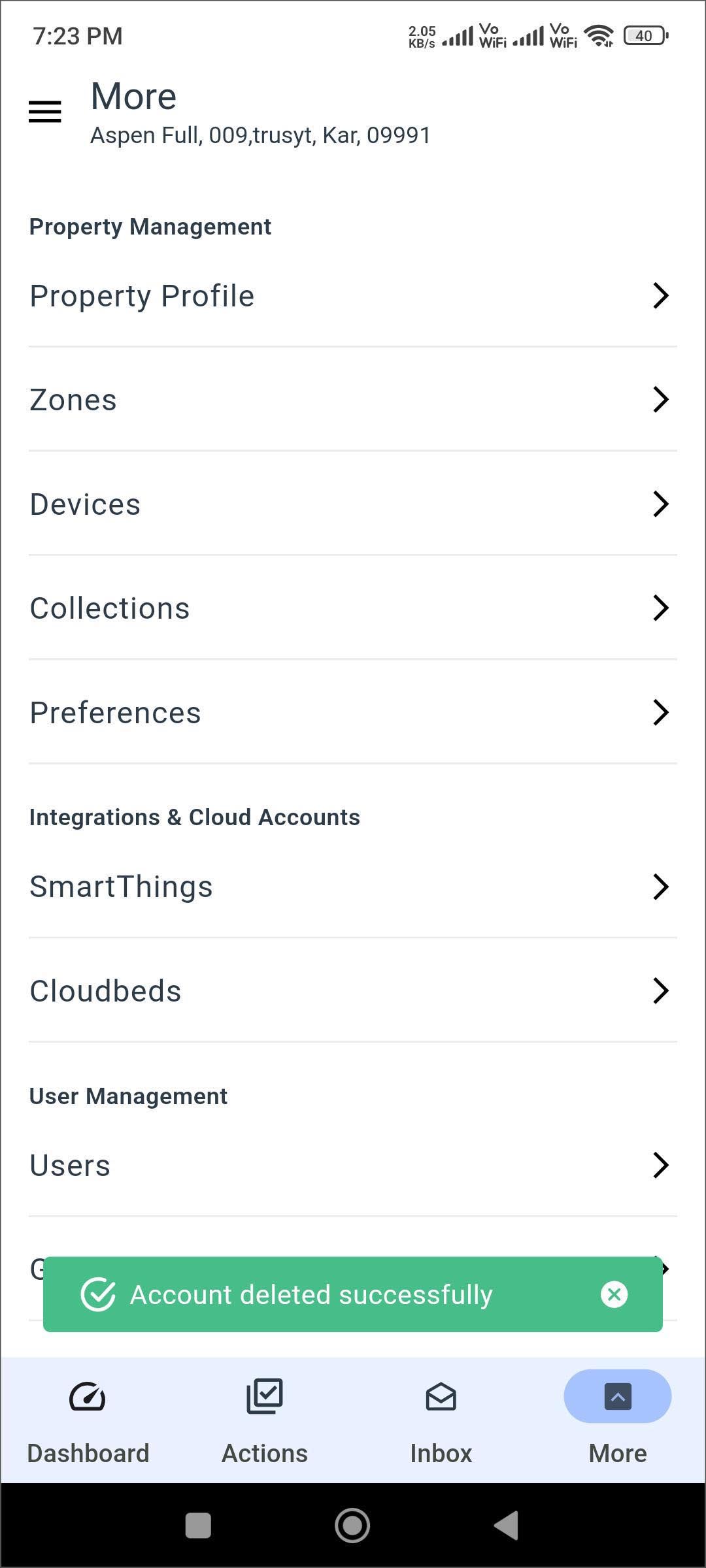Tap the Actions checklist icon

coord(265,1396)
